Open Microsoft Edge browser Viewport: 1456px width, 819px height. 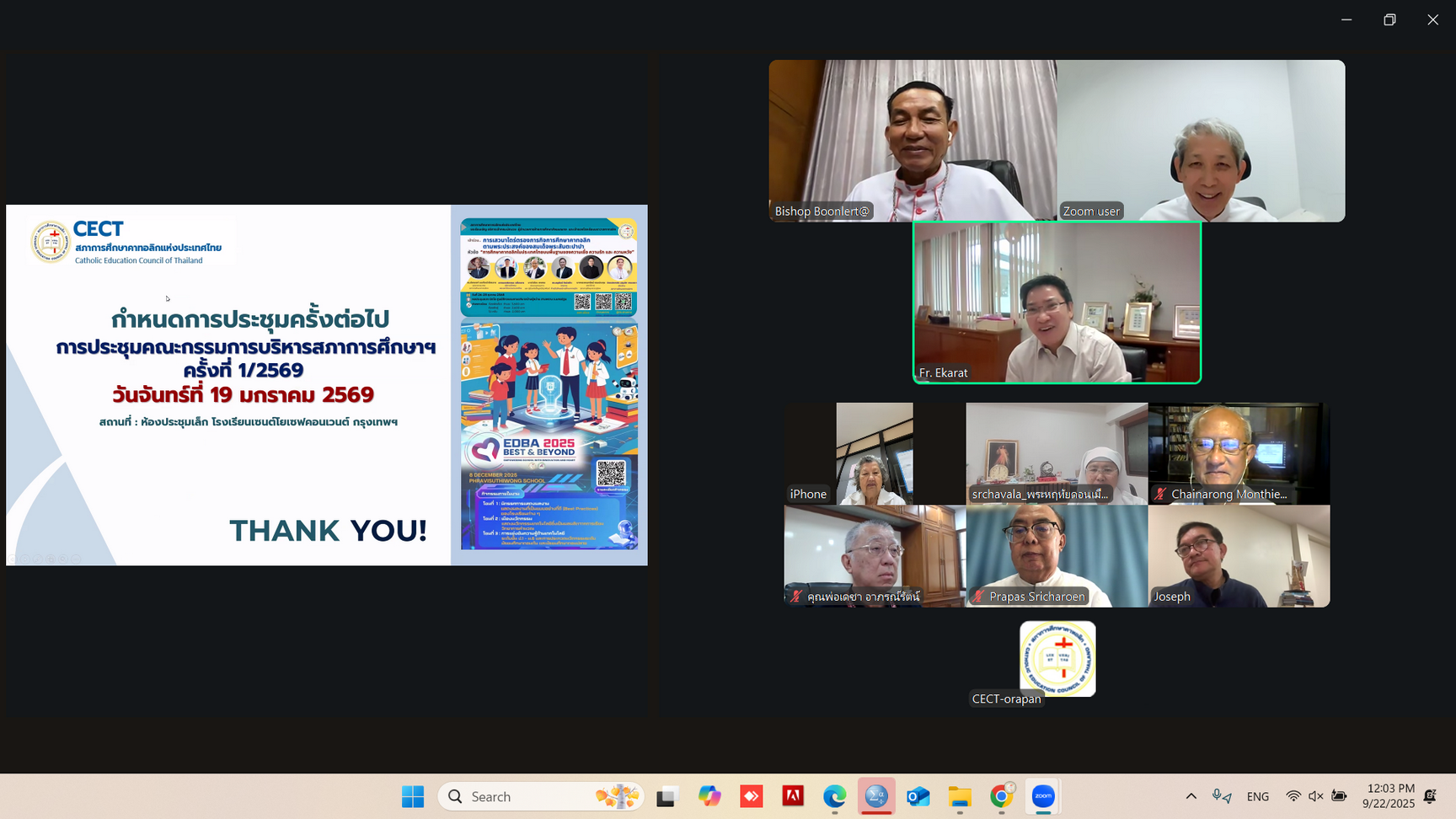coord(834,796)
